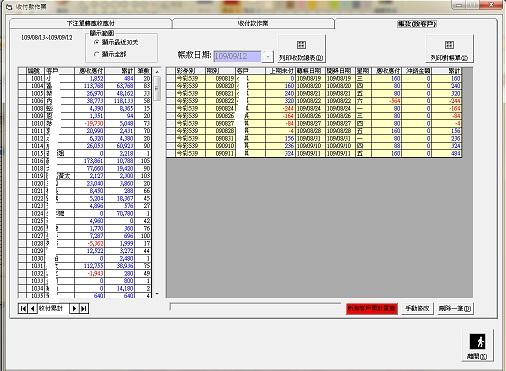Click the account date field 109/09/12
This screenshot has height=371, width=506.
[237, 56]
